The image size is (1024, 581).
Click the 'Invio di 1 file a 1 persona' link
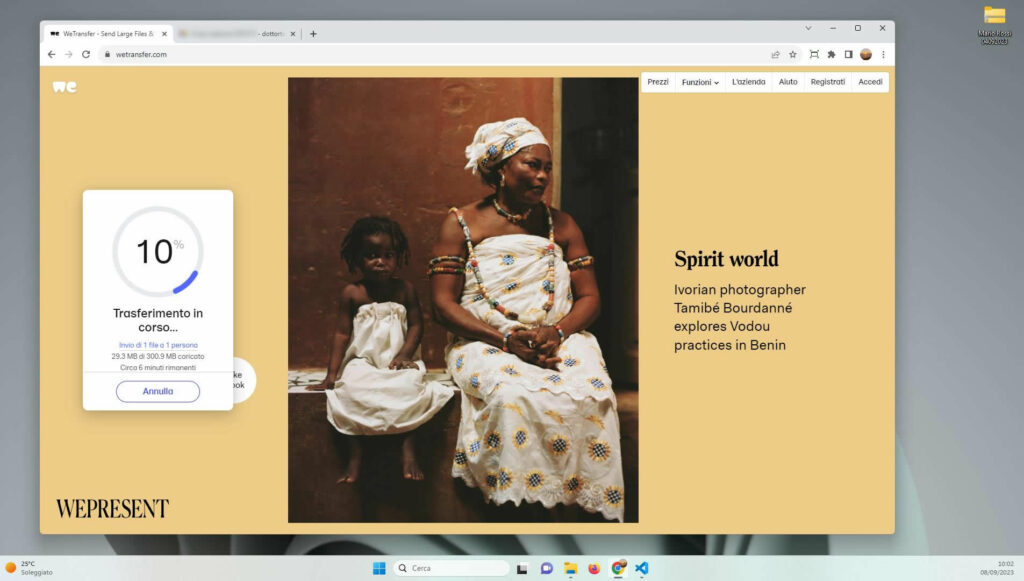click(x=158, y=345)
